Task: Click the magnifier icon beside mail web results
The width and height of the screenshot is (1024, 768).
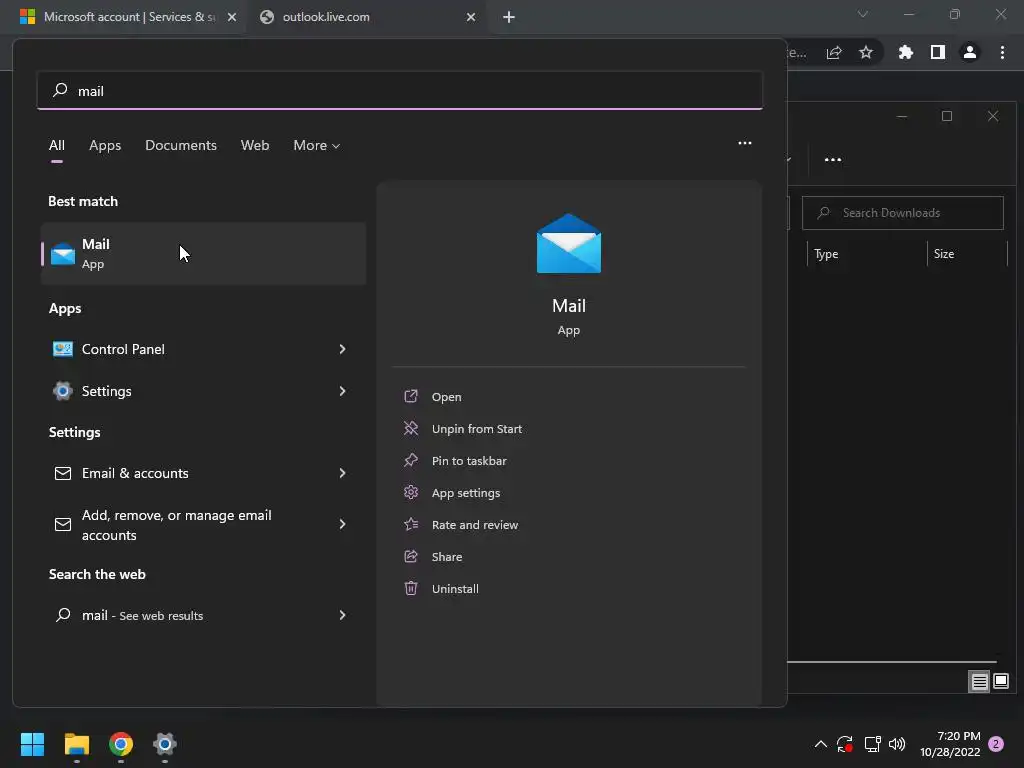Action: pos(63,615)
